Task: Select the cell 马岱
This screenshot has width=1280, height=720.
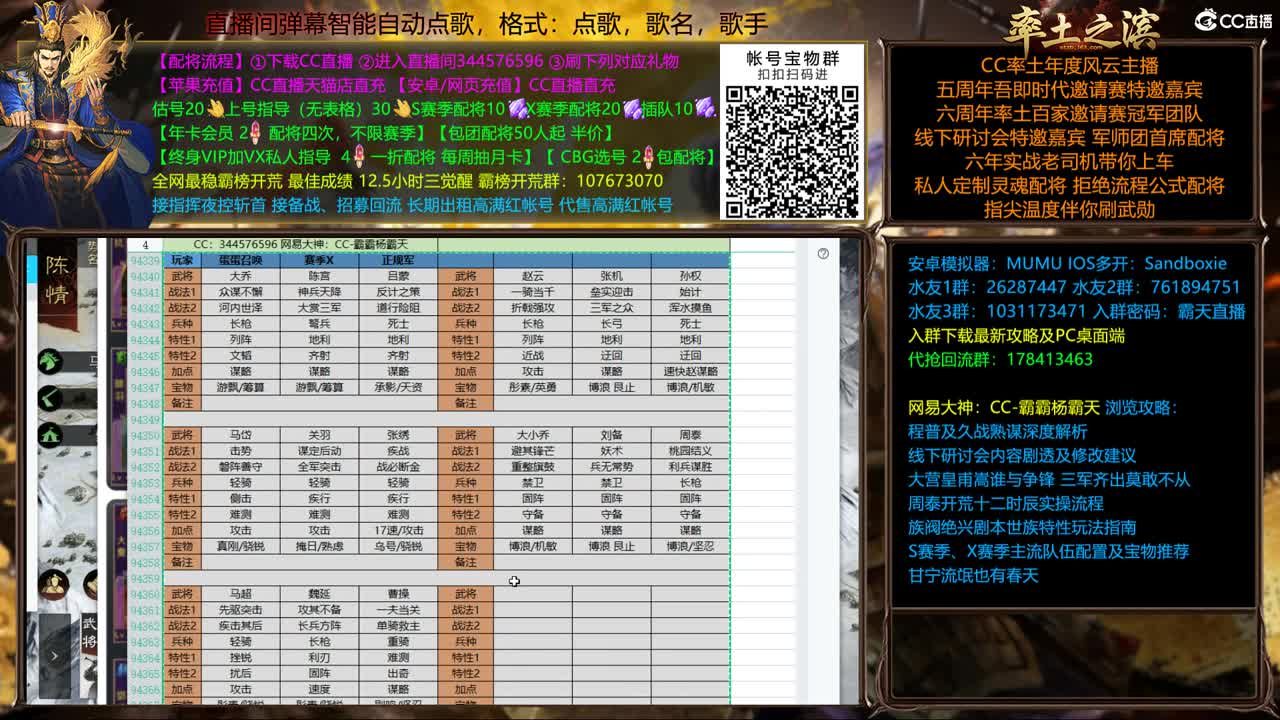Action: (240, 435)
